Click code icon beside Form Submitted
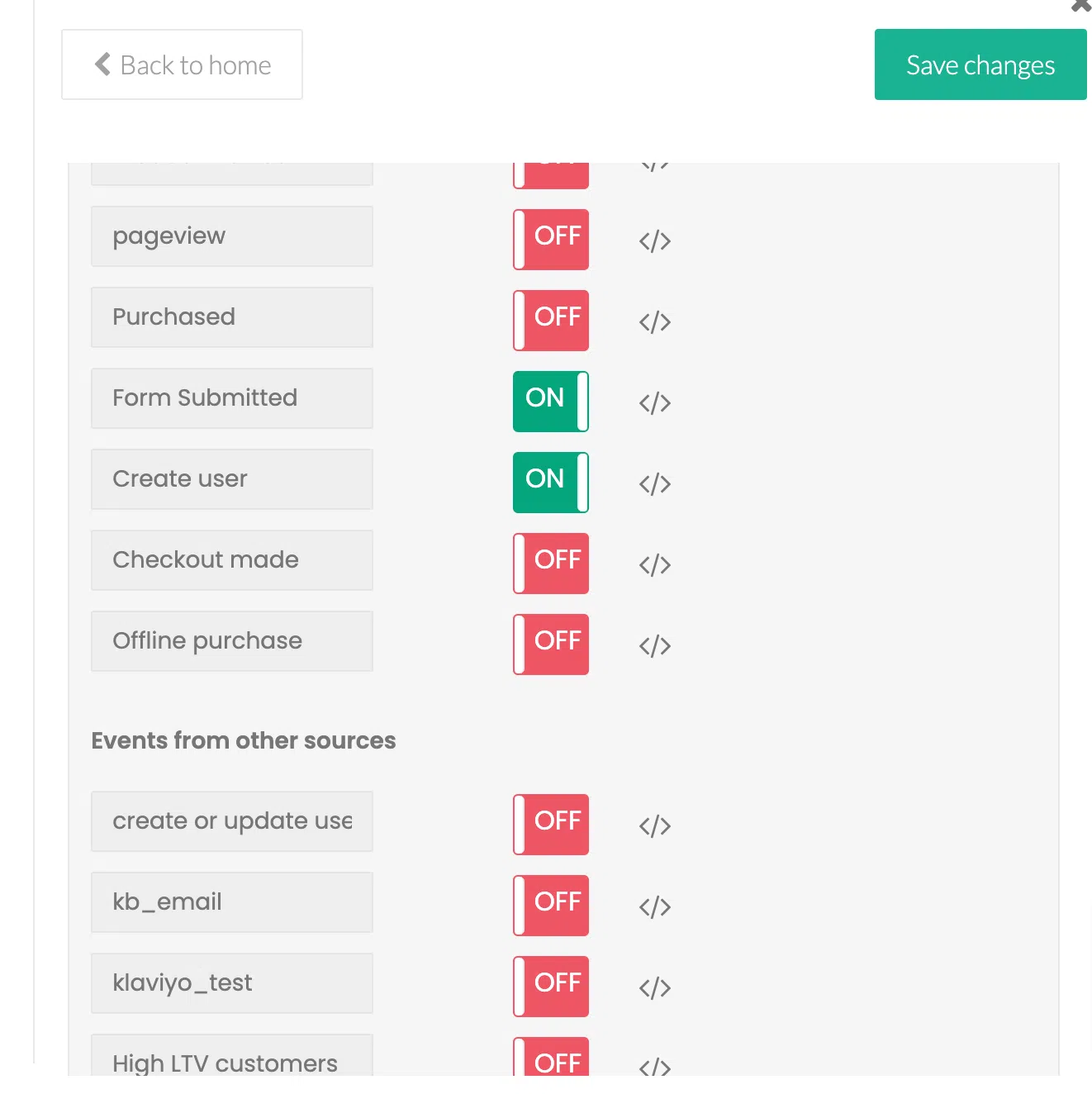 click(x=654, y=403)
